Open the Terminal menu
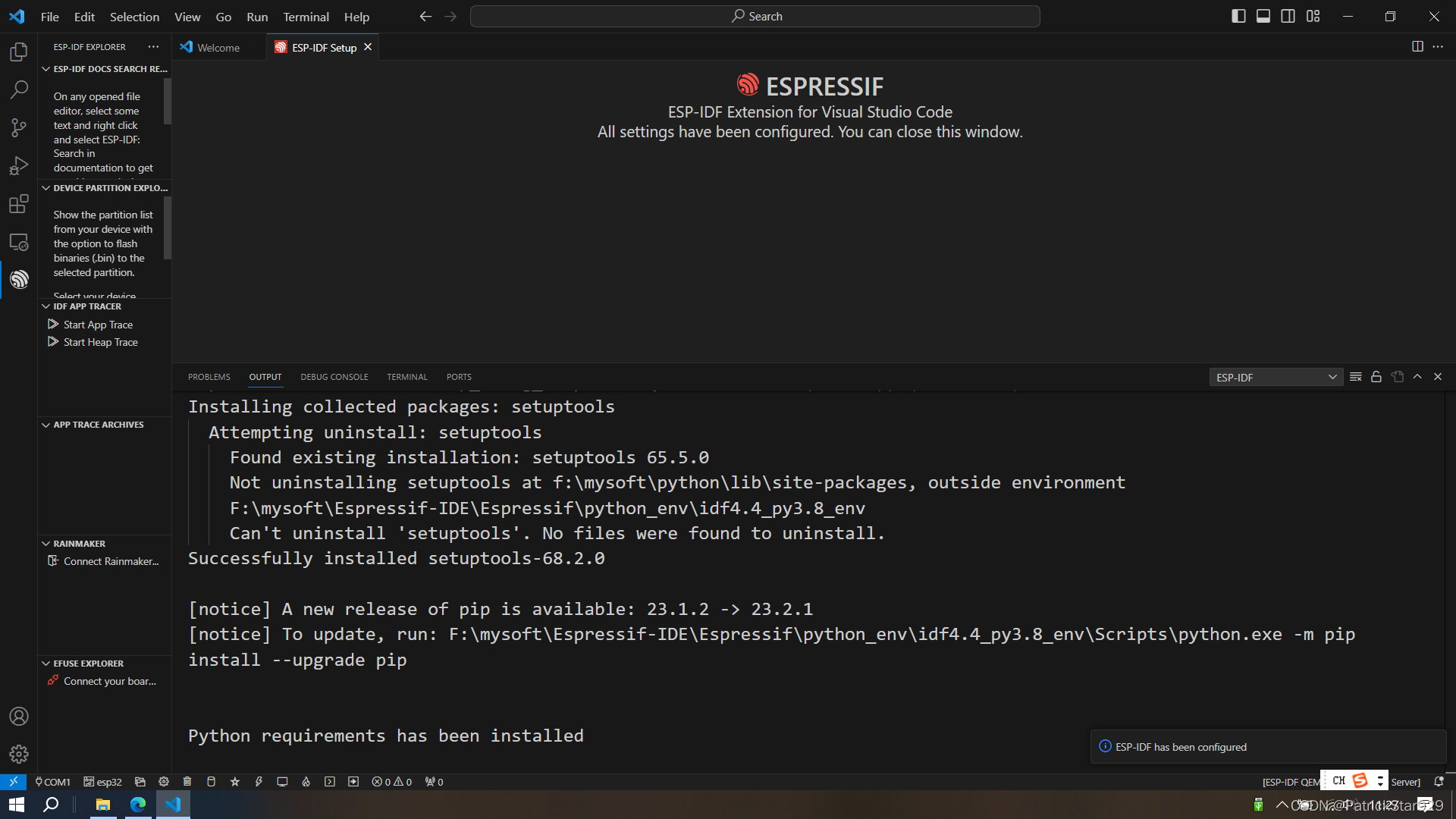The image size is (1456, 819). [x=306, y=16]
